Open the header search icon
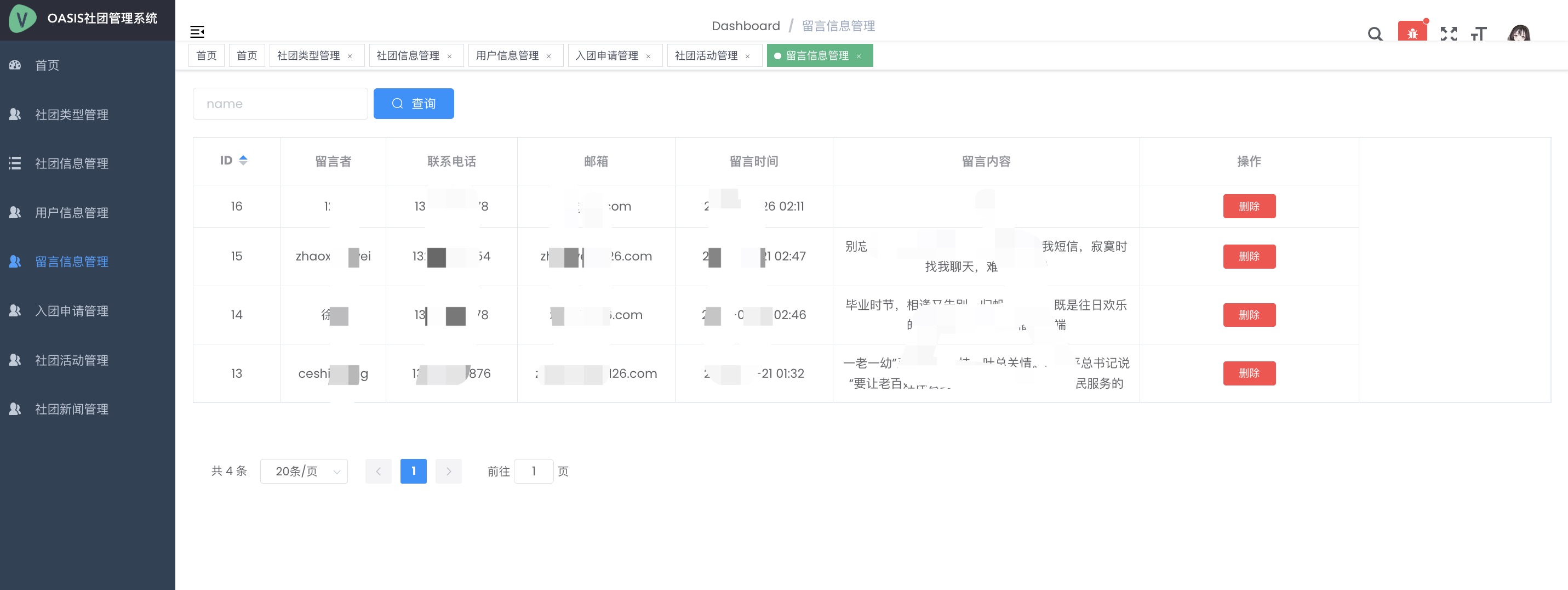This screenshot has width=1568, height=590. click(x=1375, y=34)
